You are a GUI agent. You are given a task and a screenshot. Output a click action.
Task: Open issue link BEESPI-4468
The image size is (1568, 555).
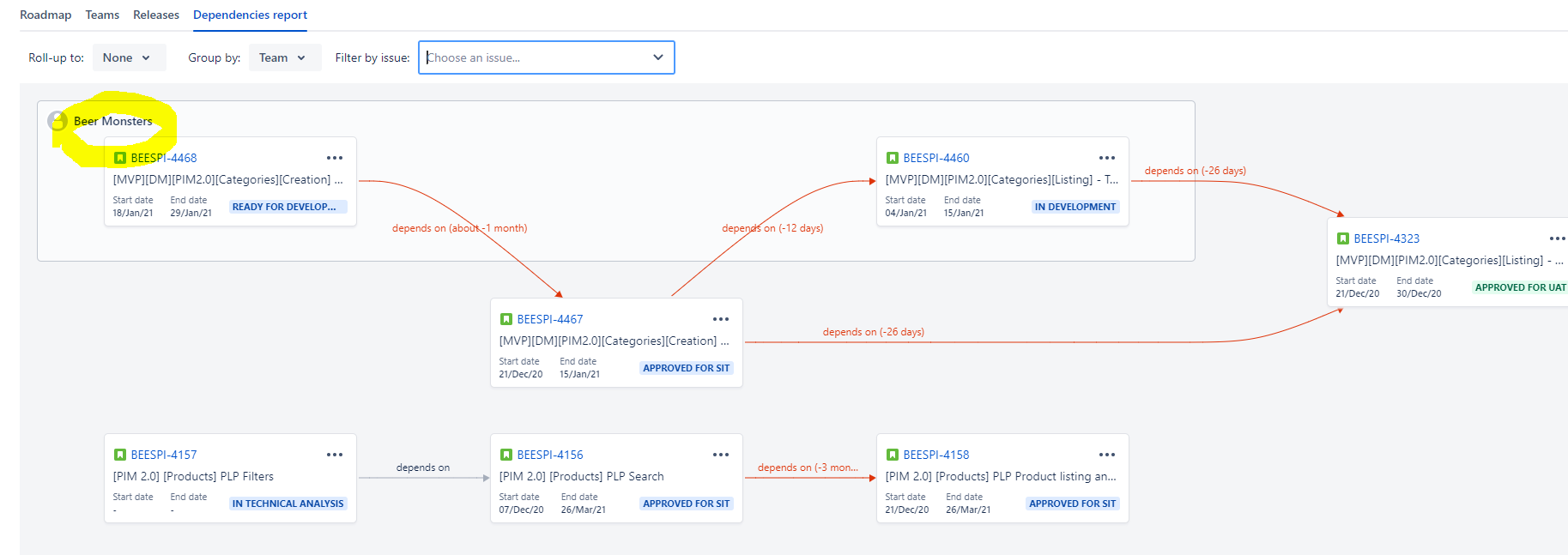click(164, 158)
